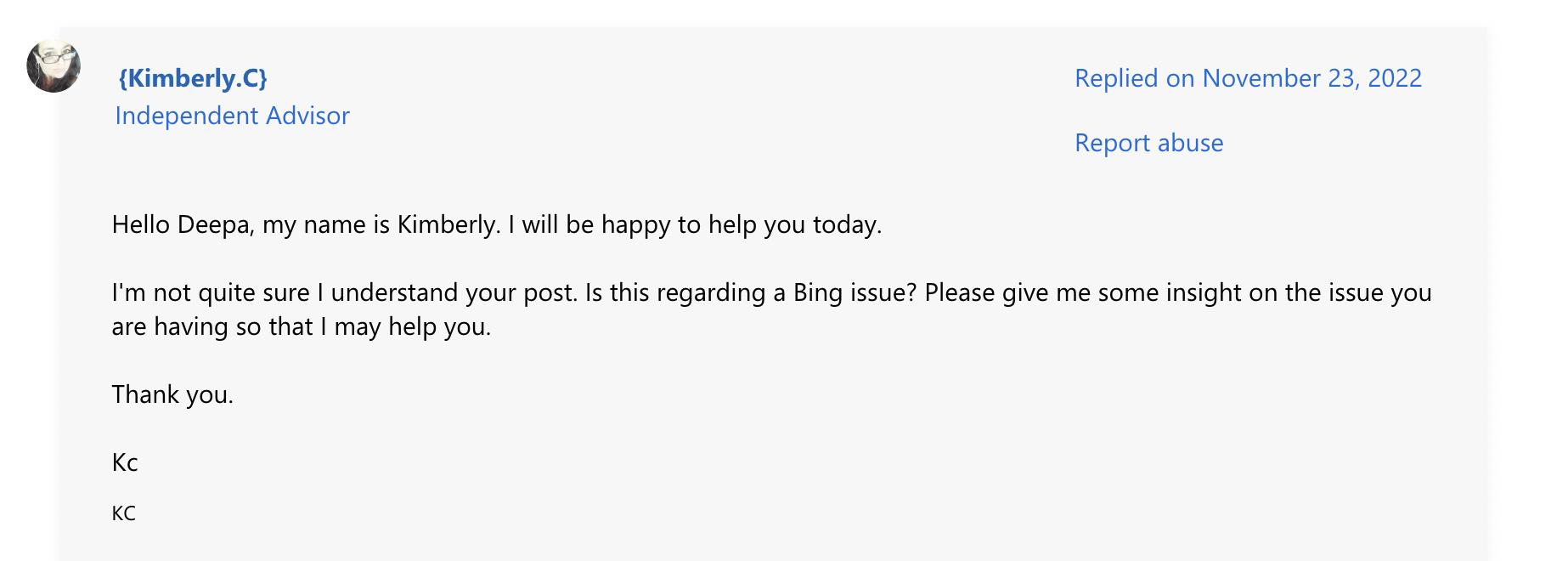This screenshot has width=1568, height=561.
Task: Click the name Kimberly in the greeting sentence
Action: [448, 224]
